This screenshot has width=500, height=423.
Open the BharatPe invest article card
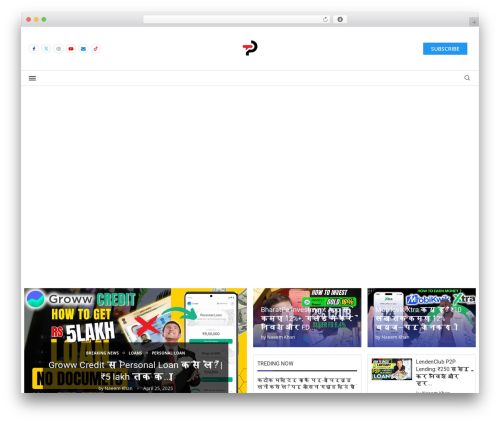point(307,318)
